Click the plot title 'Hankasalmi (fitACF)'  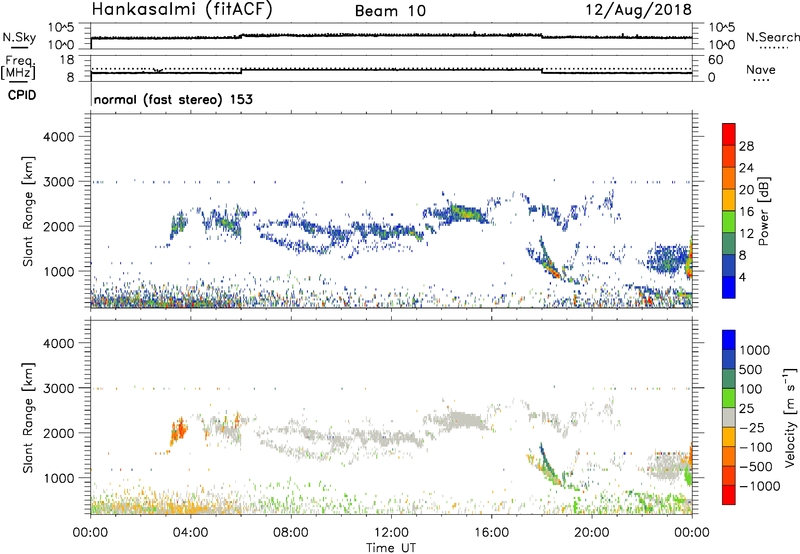pos(182,9)
